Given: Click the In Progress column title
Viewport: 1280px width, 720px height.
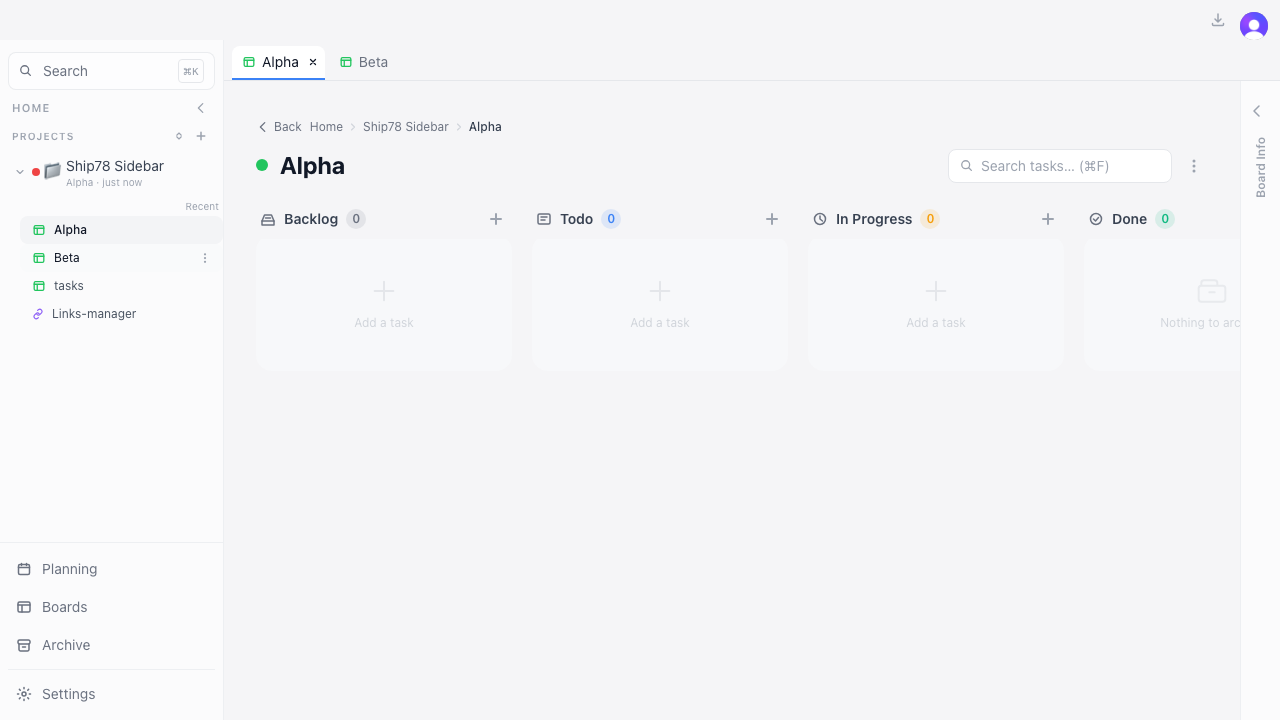Looking at the screenshot, I should (x=874, y=219).
